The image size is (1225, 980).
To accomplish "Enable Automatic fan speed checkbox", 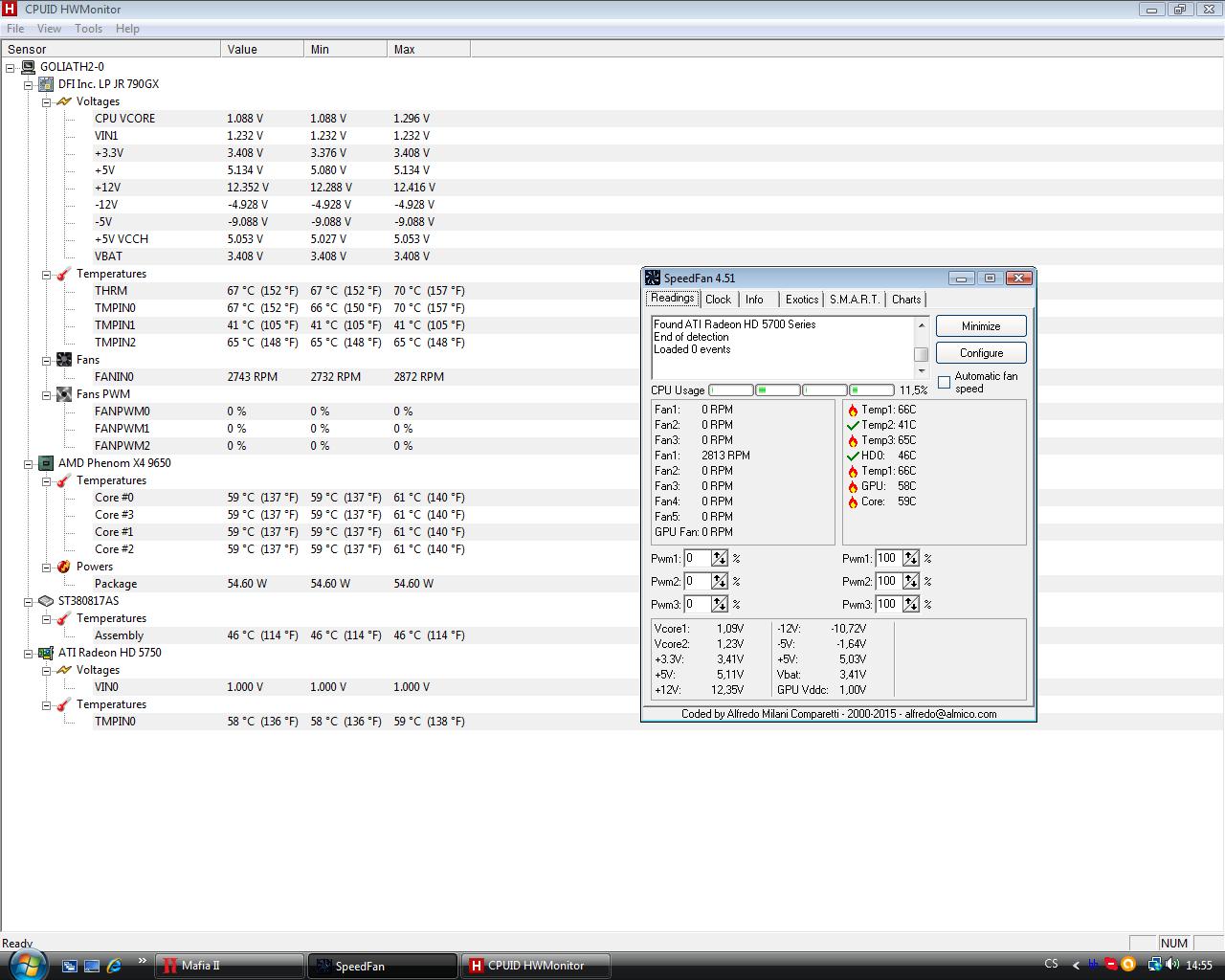I will 945,382.
